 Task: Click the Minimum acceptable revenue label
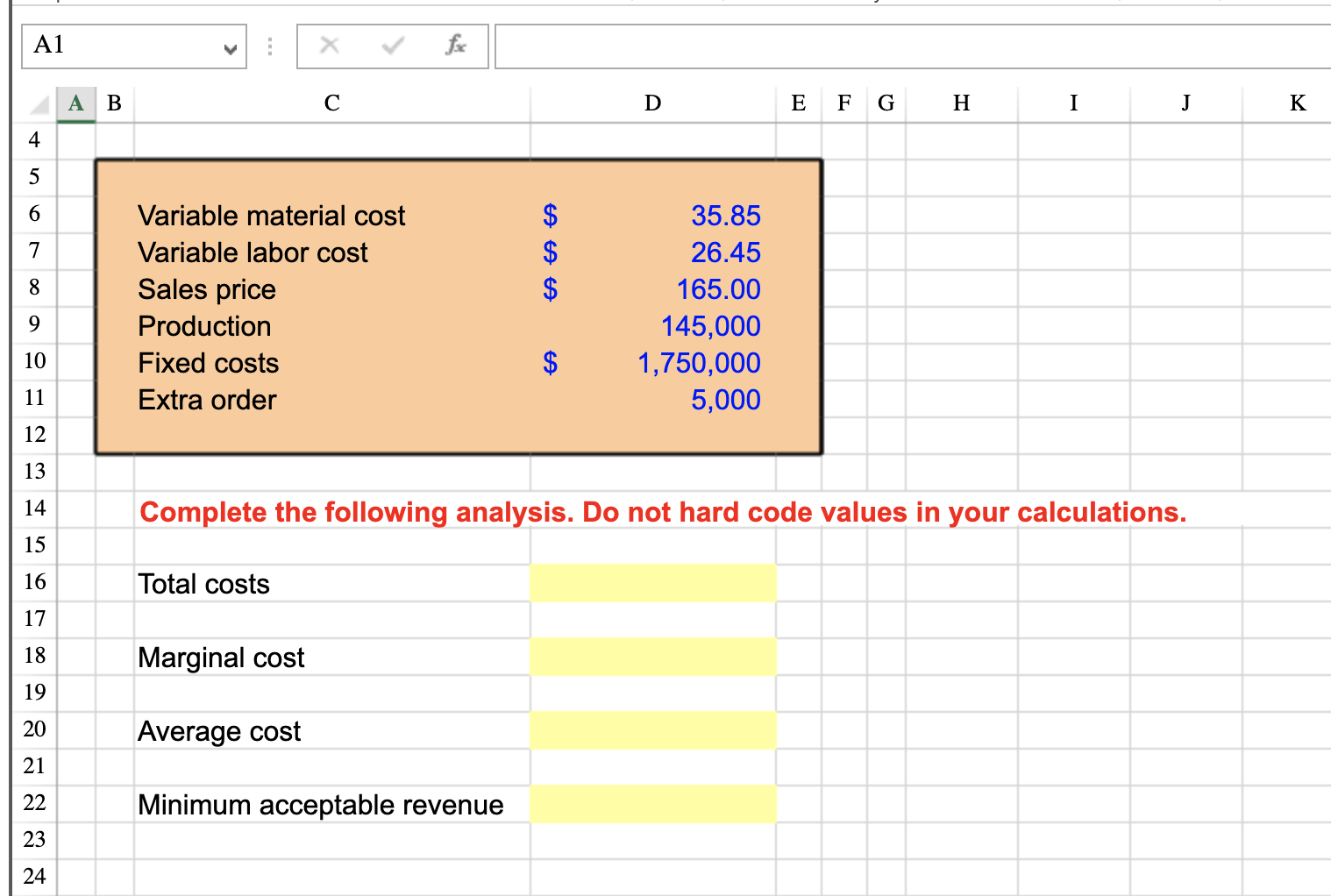click(321, 805)
